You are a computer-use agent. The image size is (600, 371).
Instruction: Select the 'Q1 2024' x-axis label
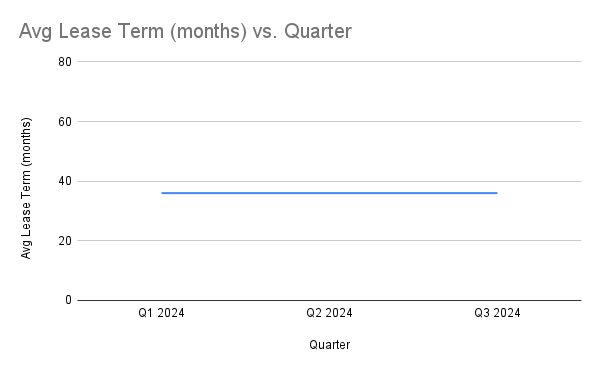pyautogui.click(x=161, y=313)
